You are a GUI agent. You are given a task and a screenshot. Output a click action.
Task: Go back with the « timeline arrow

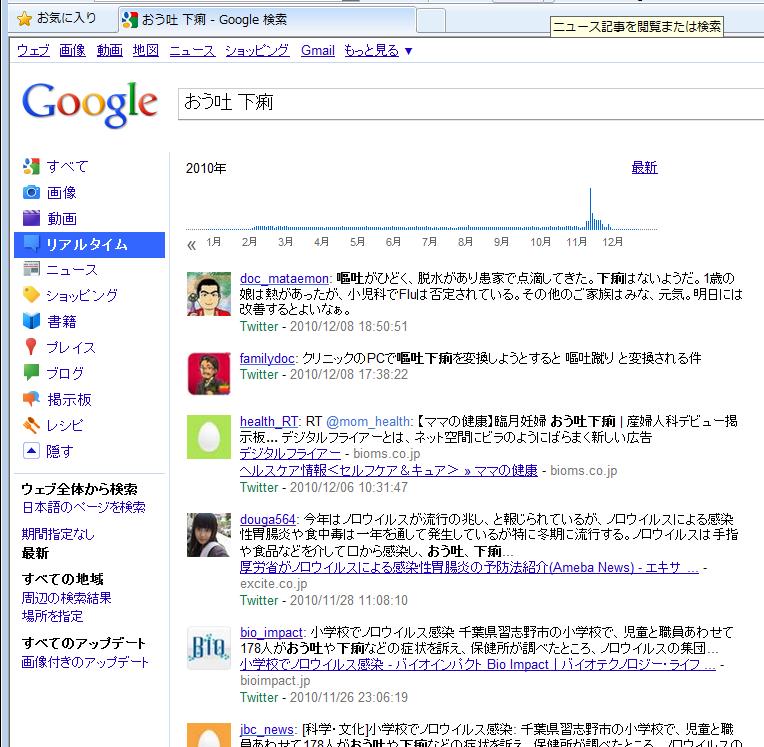tap(191, 245)
